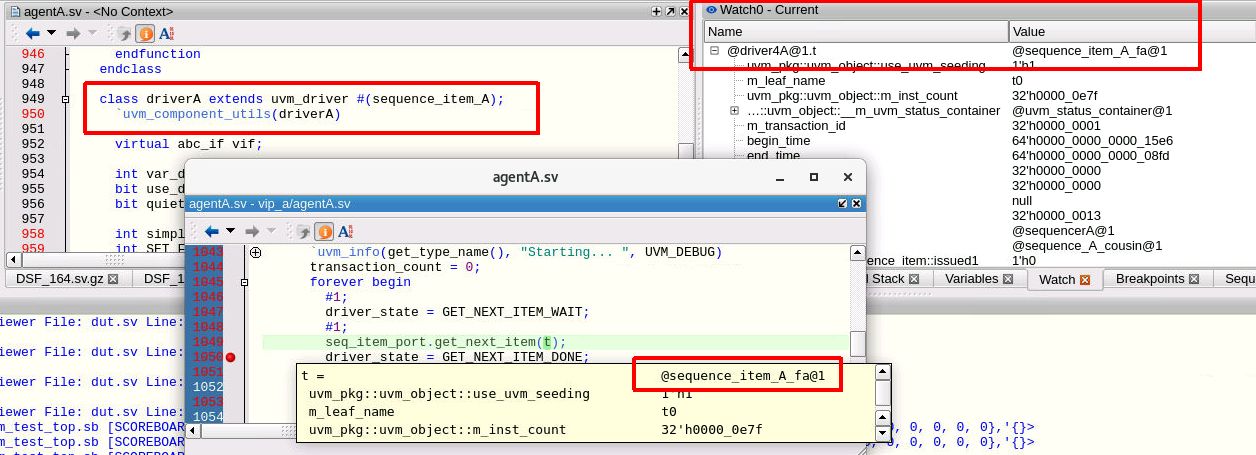Click undock icon of floating vip_a/agentA.sv pane

[x=842, y=203]
